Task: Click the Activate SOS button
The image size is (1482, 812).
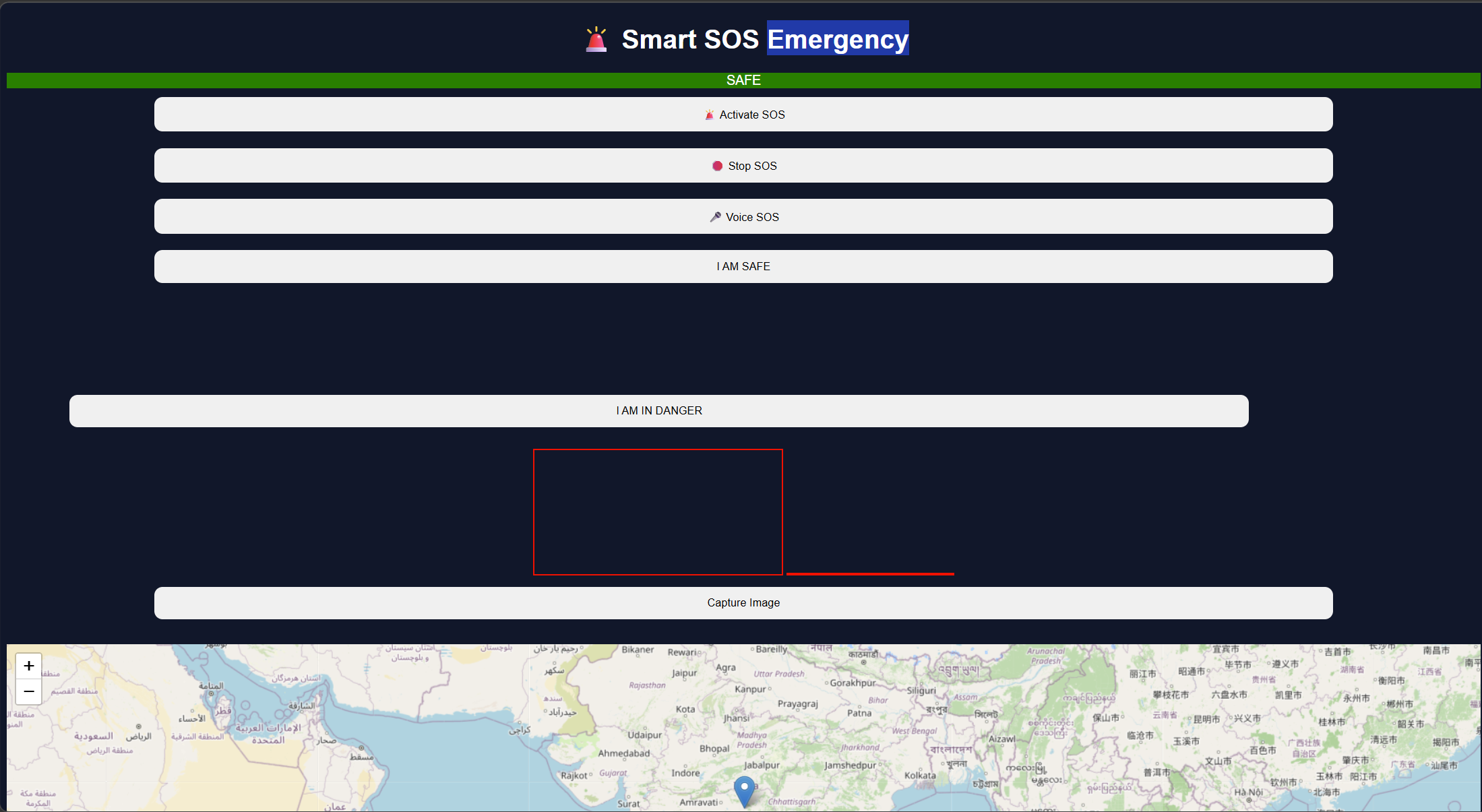Action: coord(743,115)
